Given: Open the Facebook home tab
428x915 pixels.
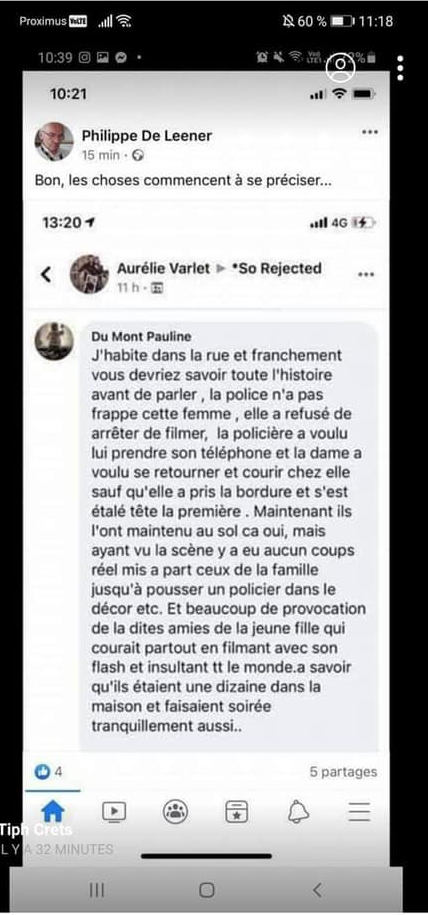Looking at the screenshot, I should click(x=53, y=811).
